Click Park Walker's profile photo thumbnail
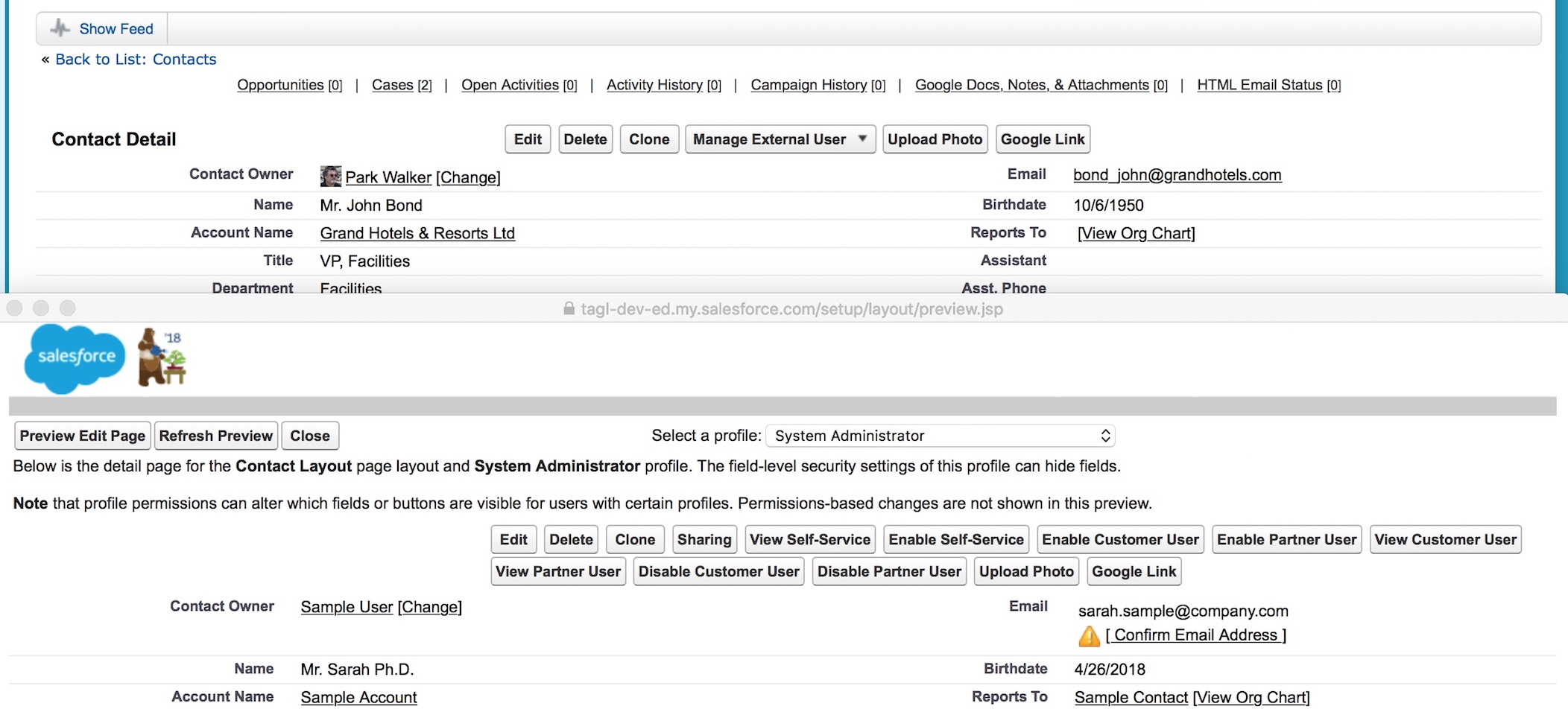The width and height of the screenshot is (1568, 709). 330,177
